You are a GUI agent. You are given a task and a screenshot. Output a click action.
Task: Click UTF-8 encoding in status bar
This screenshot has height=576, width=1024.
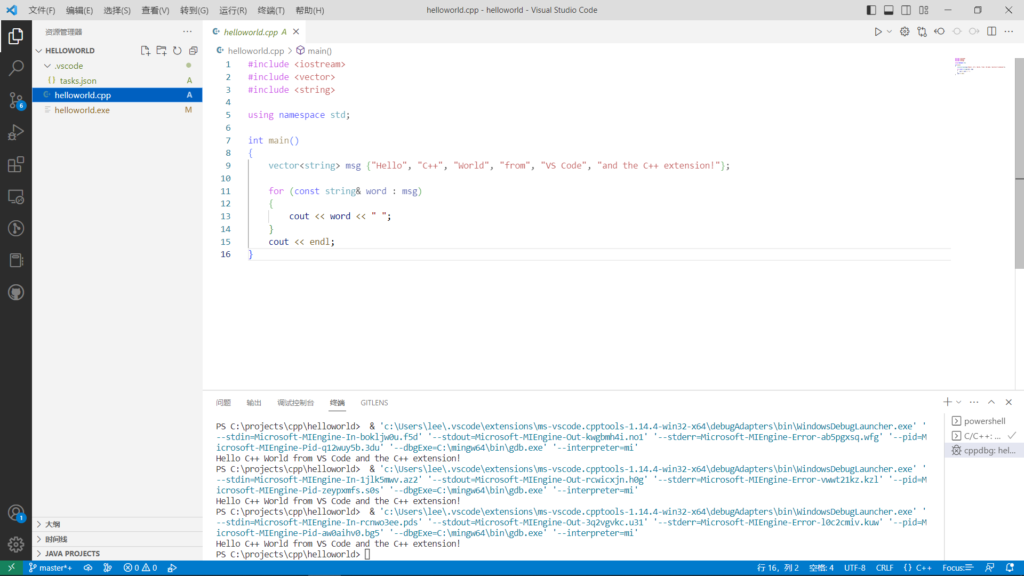(x=854, y=568)
